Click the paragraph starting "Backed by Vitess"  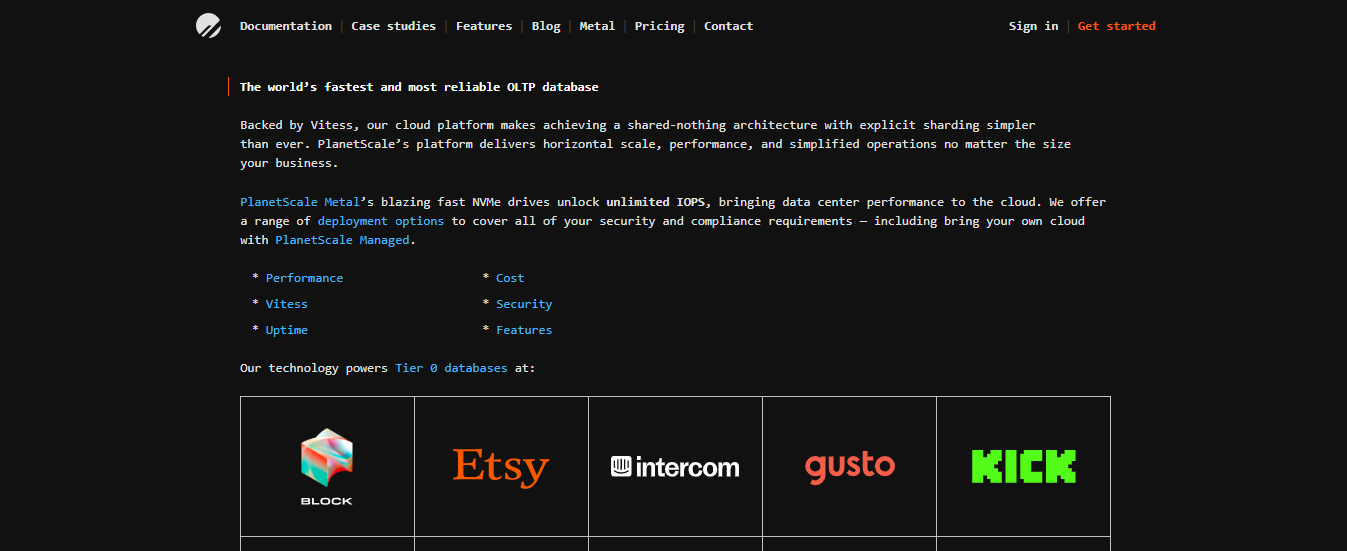click(x=655, y=144)
